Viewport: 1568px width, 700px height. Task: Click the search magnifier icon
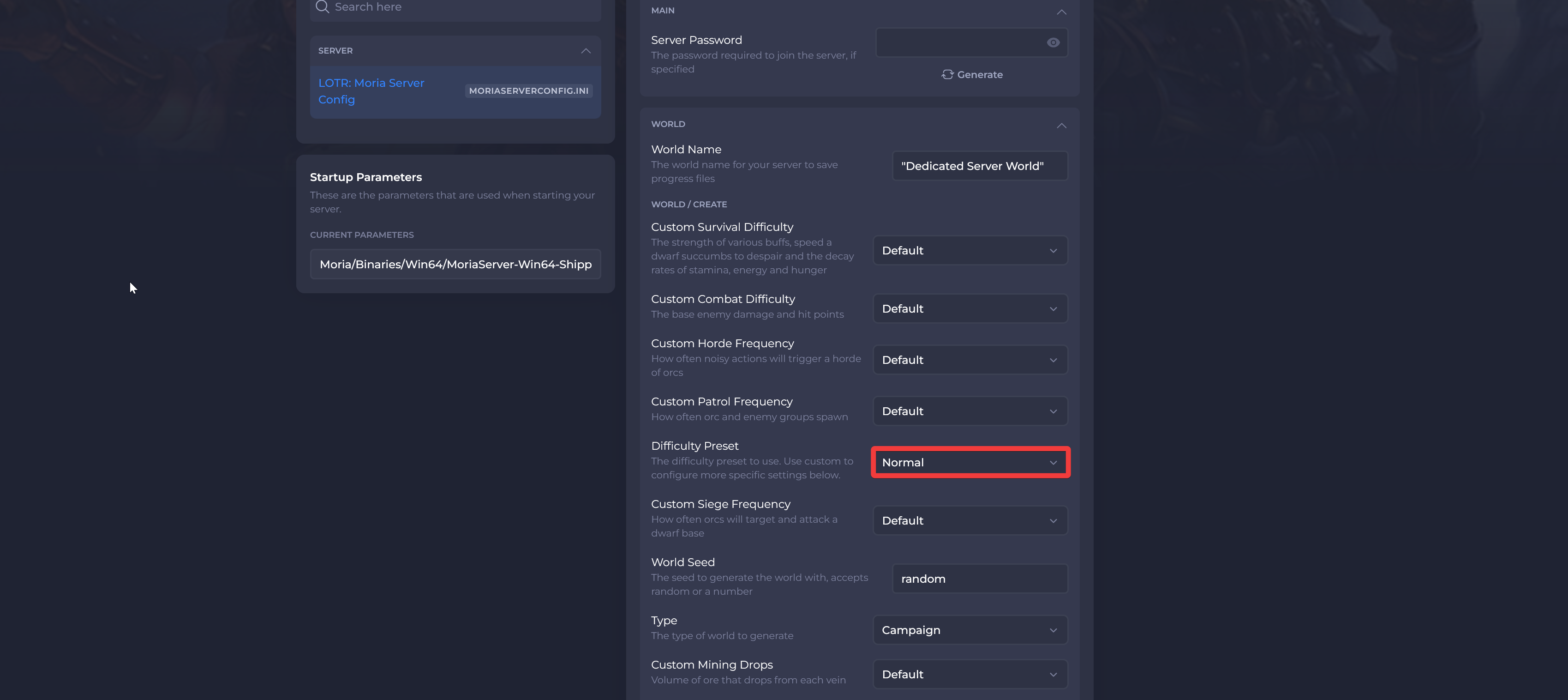pyautogui.click(x=322, y=7)
